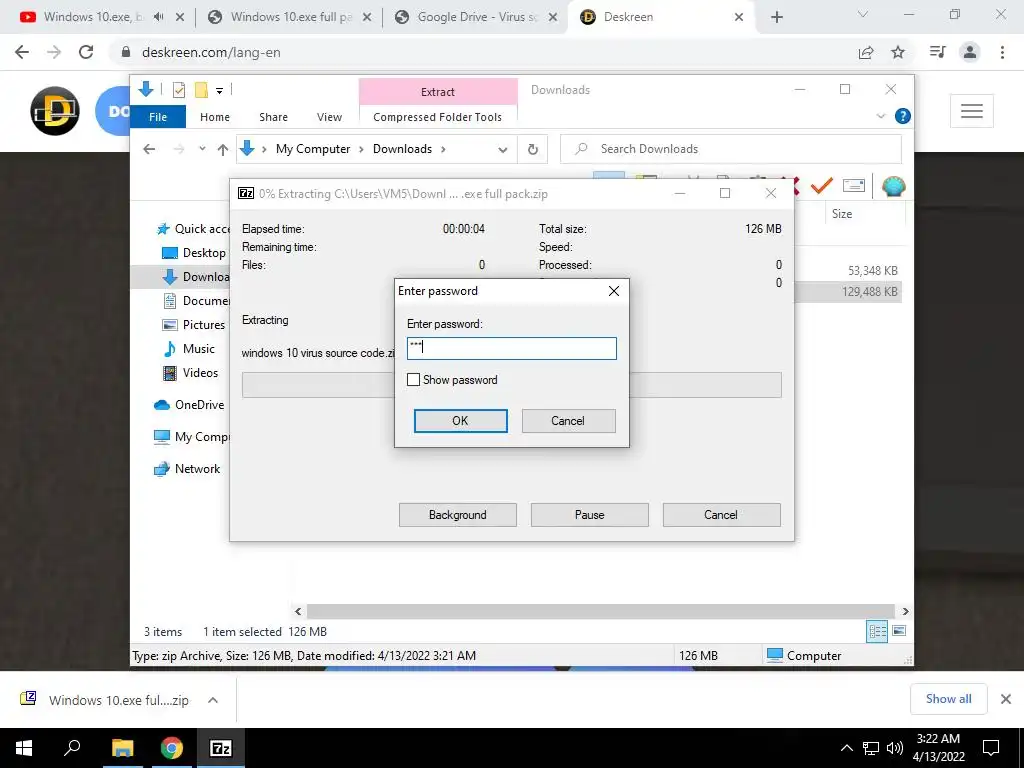Viewport: 1024px width, 768px height.
Task: Click the 129,488 KB file row
Action: click(x=848, y=292)
